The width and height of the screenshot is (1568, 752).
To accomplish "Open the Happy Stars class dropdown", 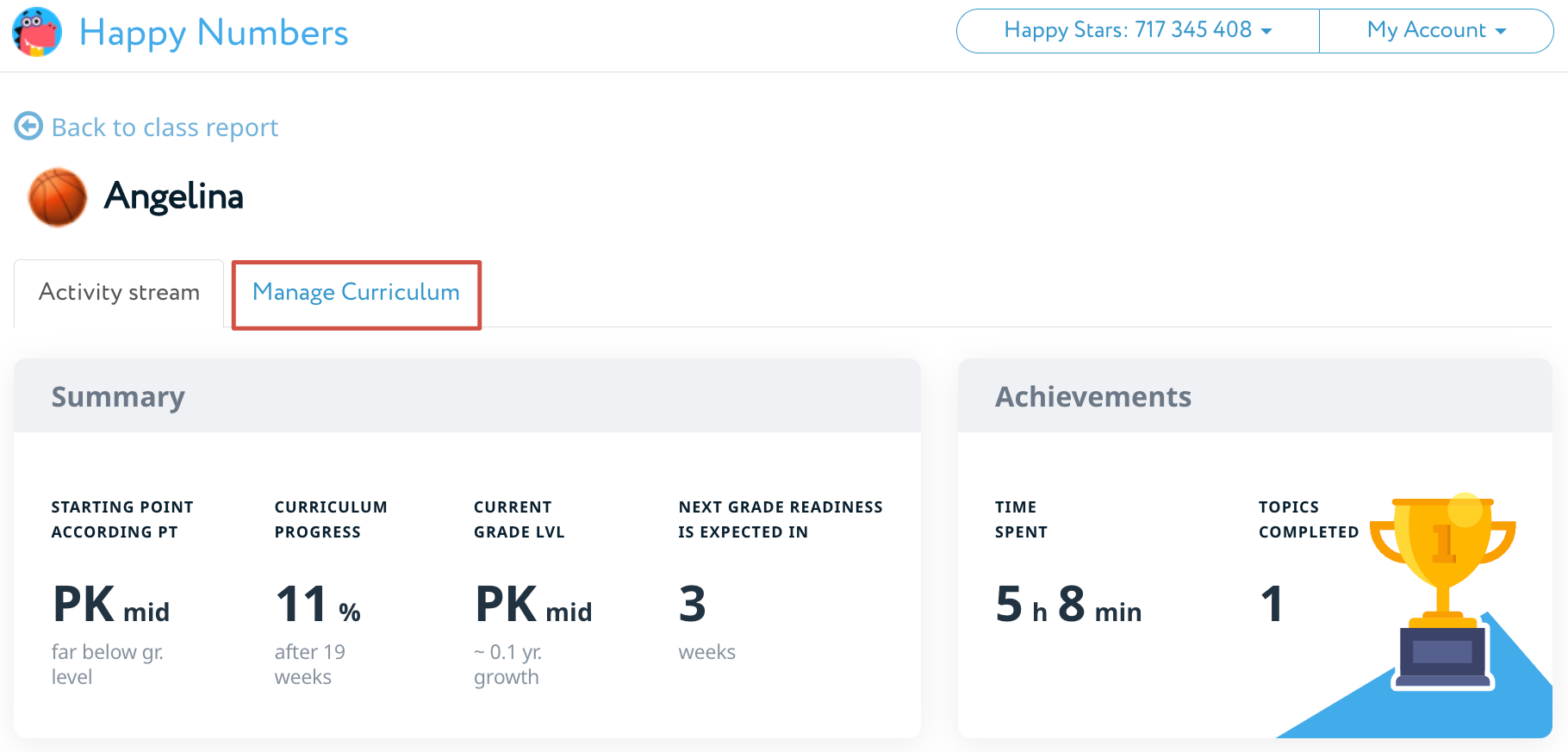I will [x=1137, y=31].
